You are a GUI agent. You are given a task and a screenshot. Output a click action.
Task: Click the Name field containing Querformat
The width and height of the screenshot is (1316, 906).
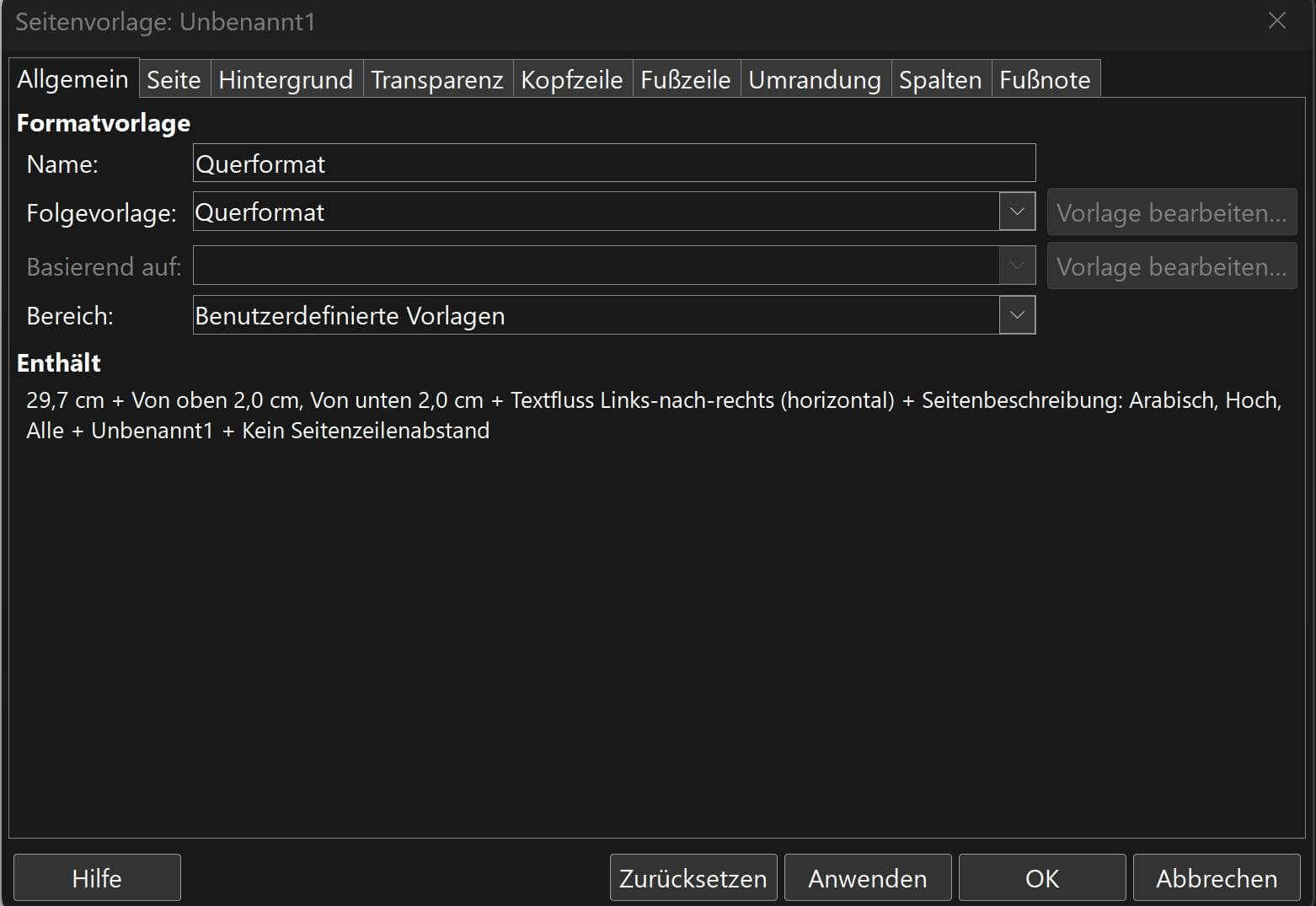613,164
